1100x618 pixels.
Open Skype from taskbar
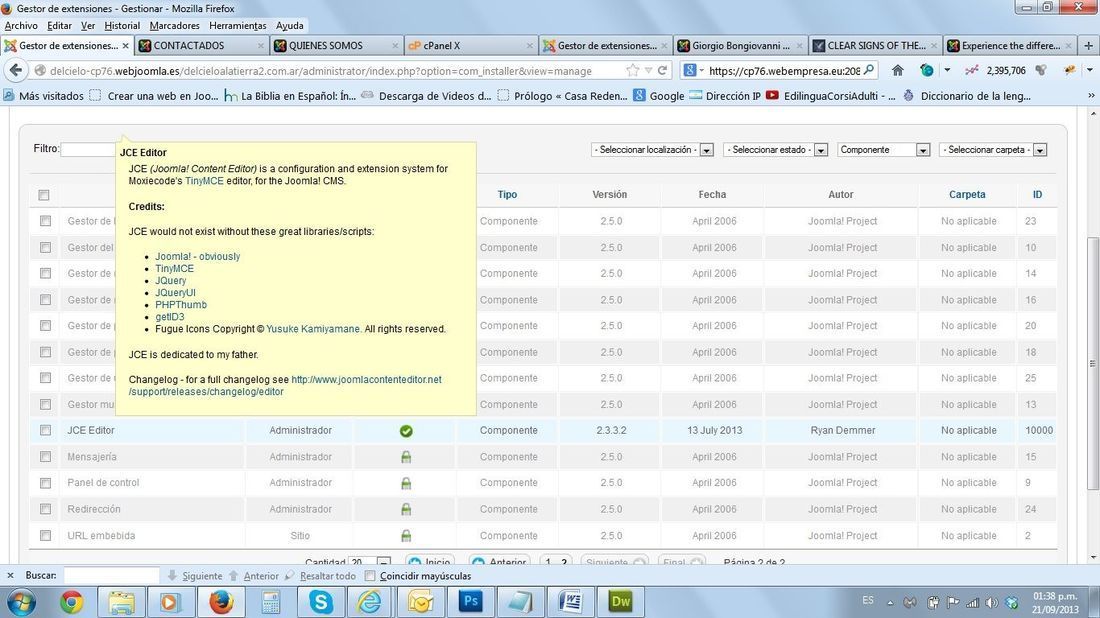pos(321,602)
